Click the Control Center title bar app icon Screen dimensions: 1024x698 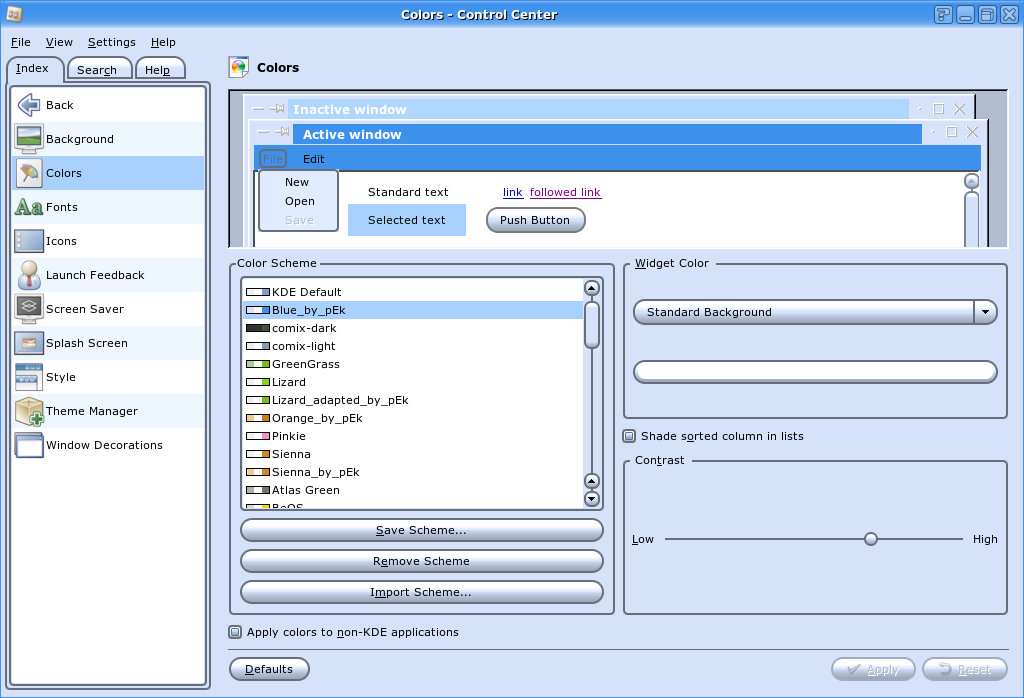pos(14,14)
